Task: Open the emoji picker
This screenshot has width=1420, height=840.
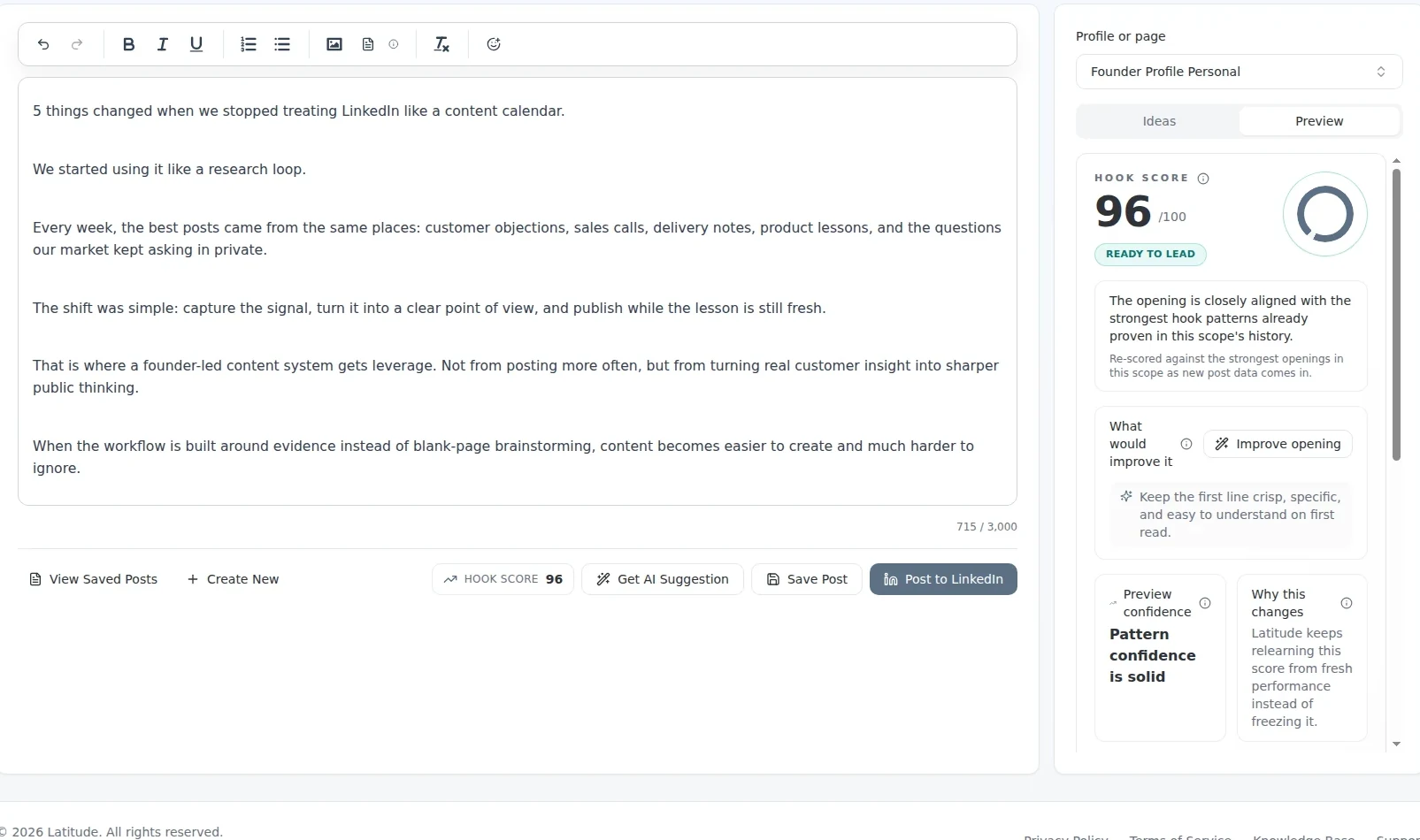Action: tap(494, 44)
